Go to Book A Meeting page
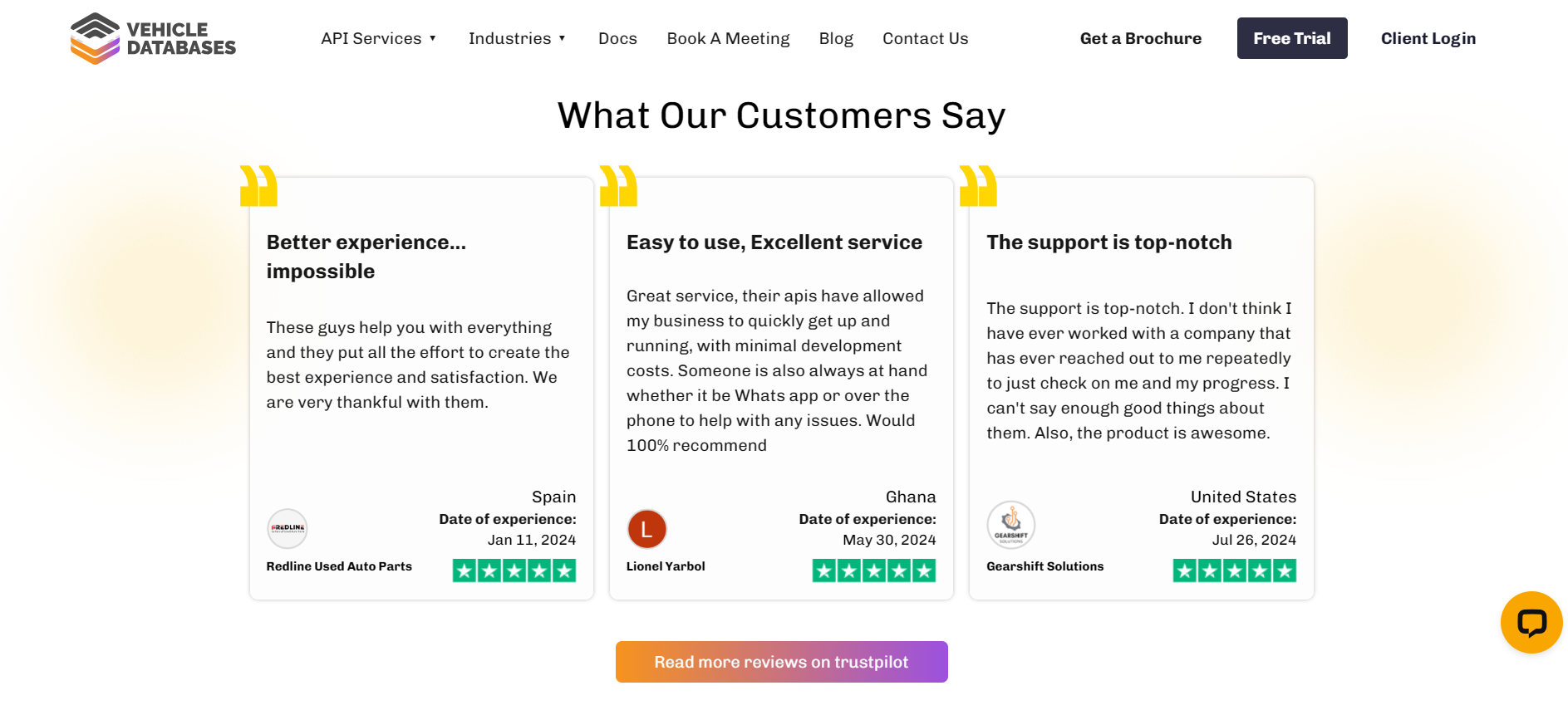Screen dimensions: 1568x710 [x=728, y=38]
